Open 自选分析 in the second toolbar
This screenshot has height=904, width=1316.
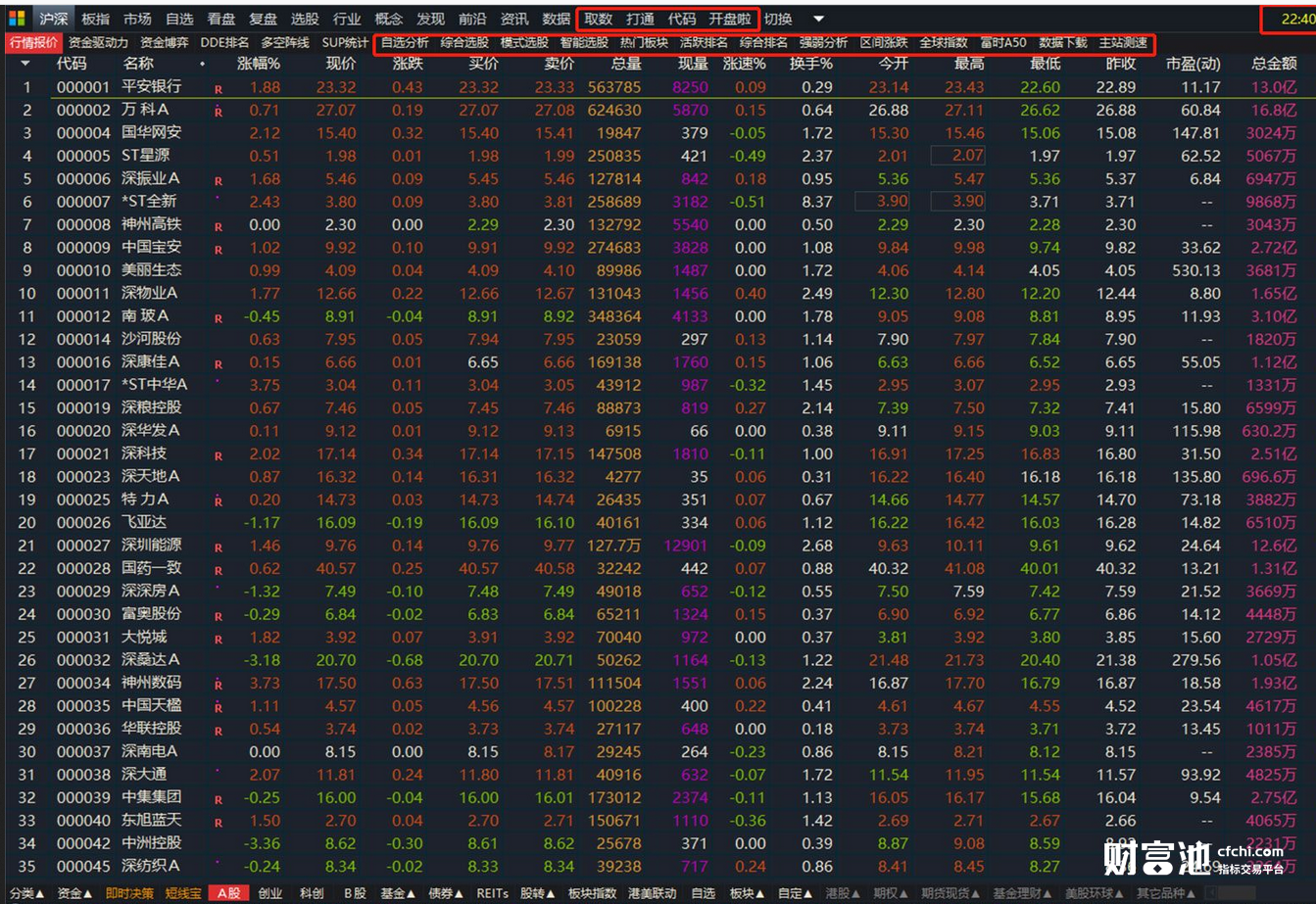405,43
